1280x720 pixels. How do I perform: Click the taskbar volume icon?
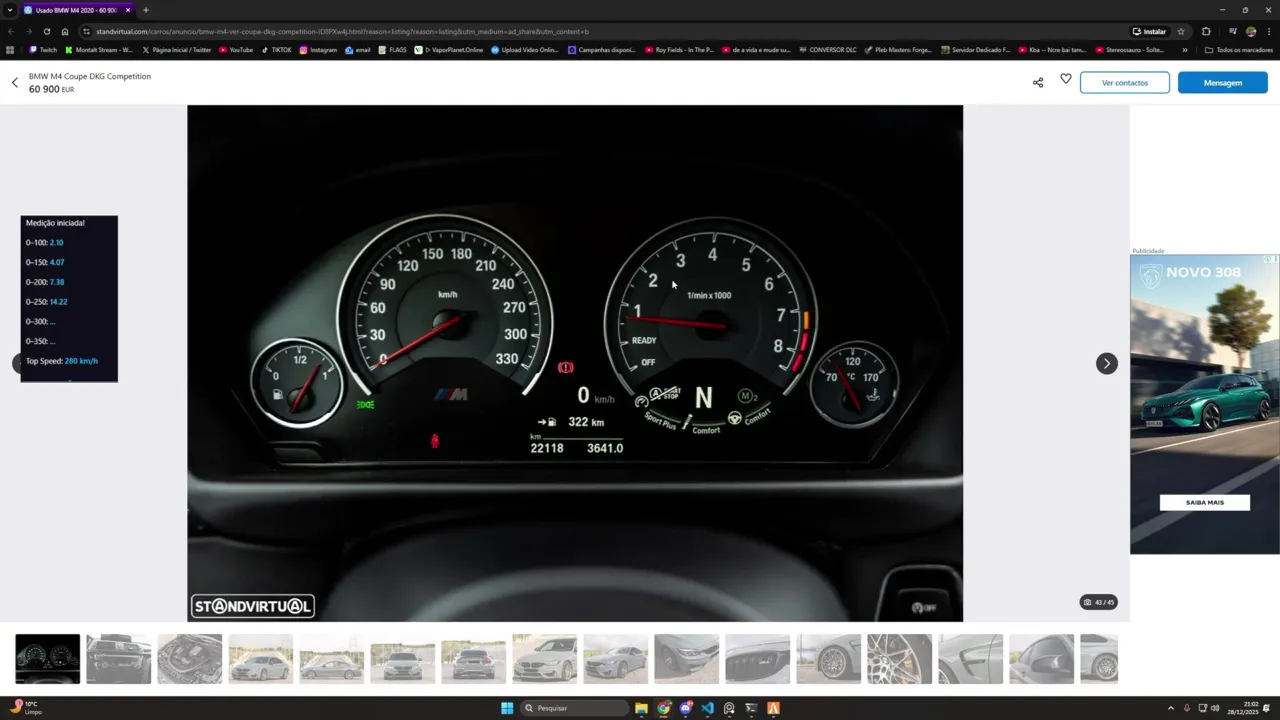(x=1215, y=708)
